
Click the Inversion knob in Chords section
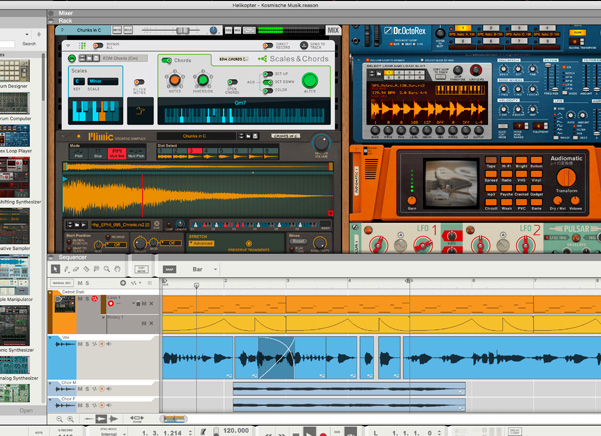(x=203, y=79)
